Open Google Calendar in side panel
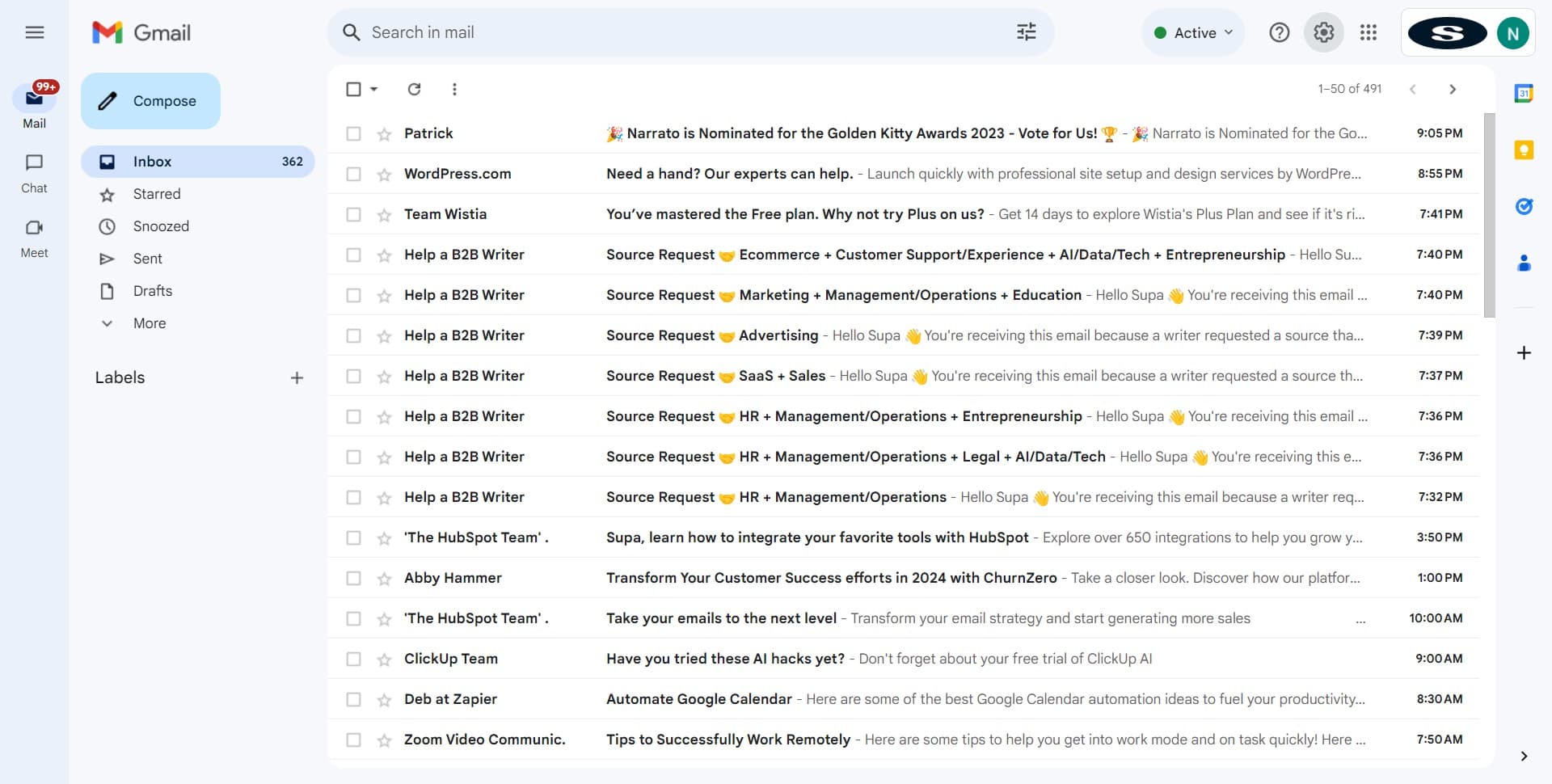This screenshot has width=1552, height=784. [x=1524, y=94]
